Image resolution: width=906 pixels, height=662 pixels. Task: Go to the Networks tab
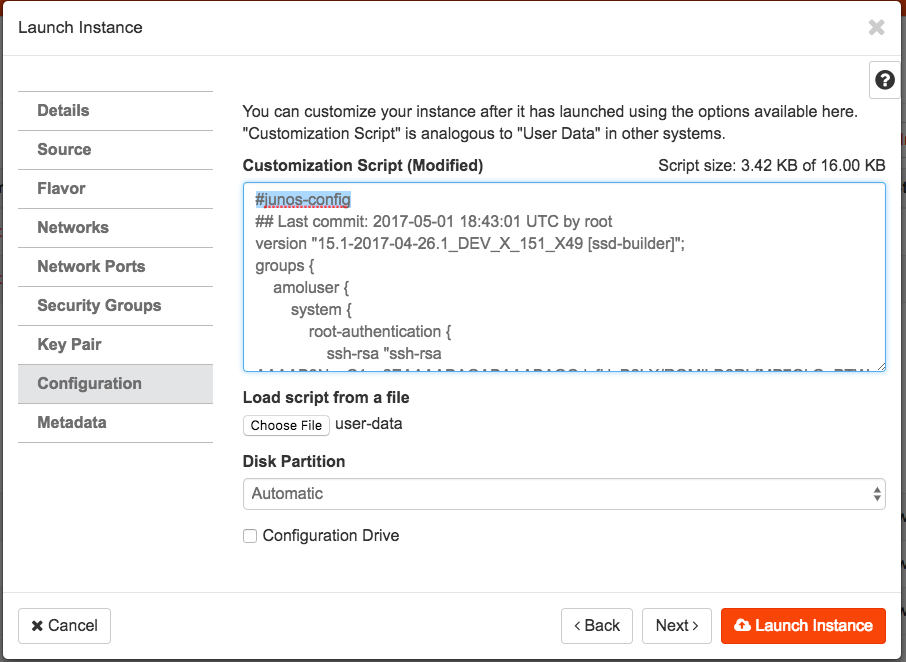tap(73, 228)
